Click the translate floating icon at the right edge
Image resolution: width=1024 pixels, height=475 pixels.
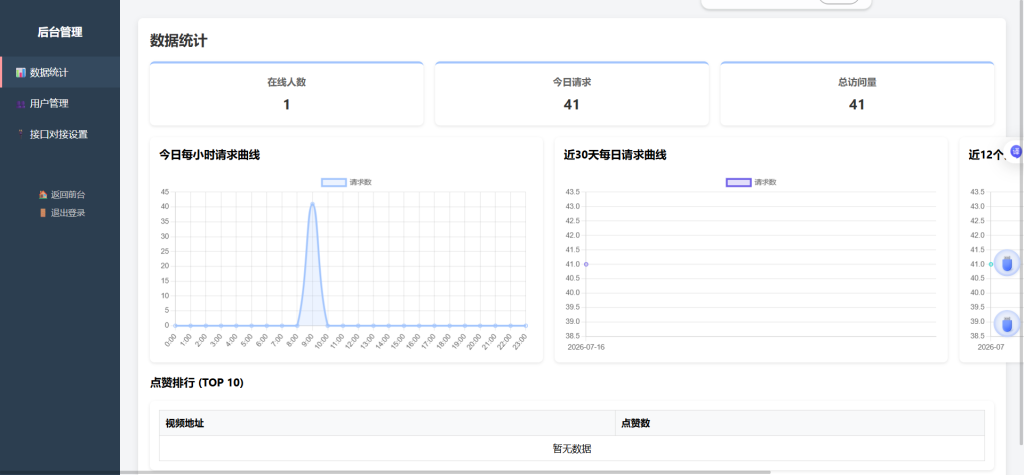pyautogui.click(x=1016, y=151)
